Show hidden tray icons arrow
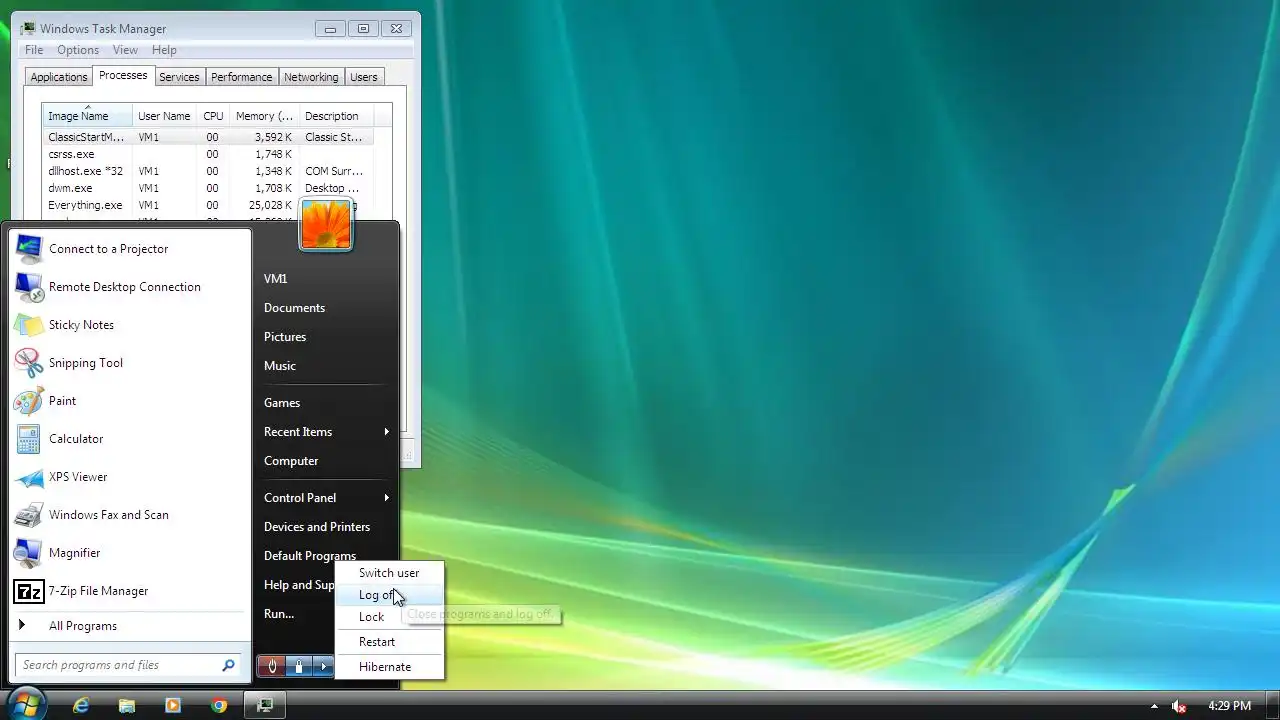Screen dimensions: 1280x720 point(1154,706)
